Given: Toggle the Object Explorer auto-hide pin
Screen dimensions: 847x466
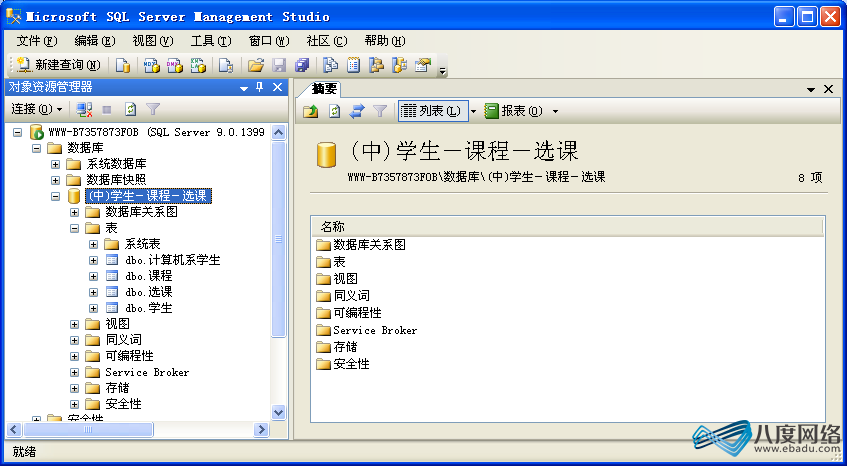Looking at the screenshot, I should 260,87.
